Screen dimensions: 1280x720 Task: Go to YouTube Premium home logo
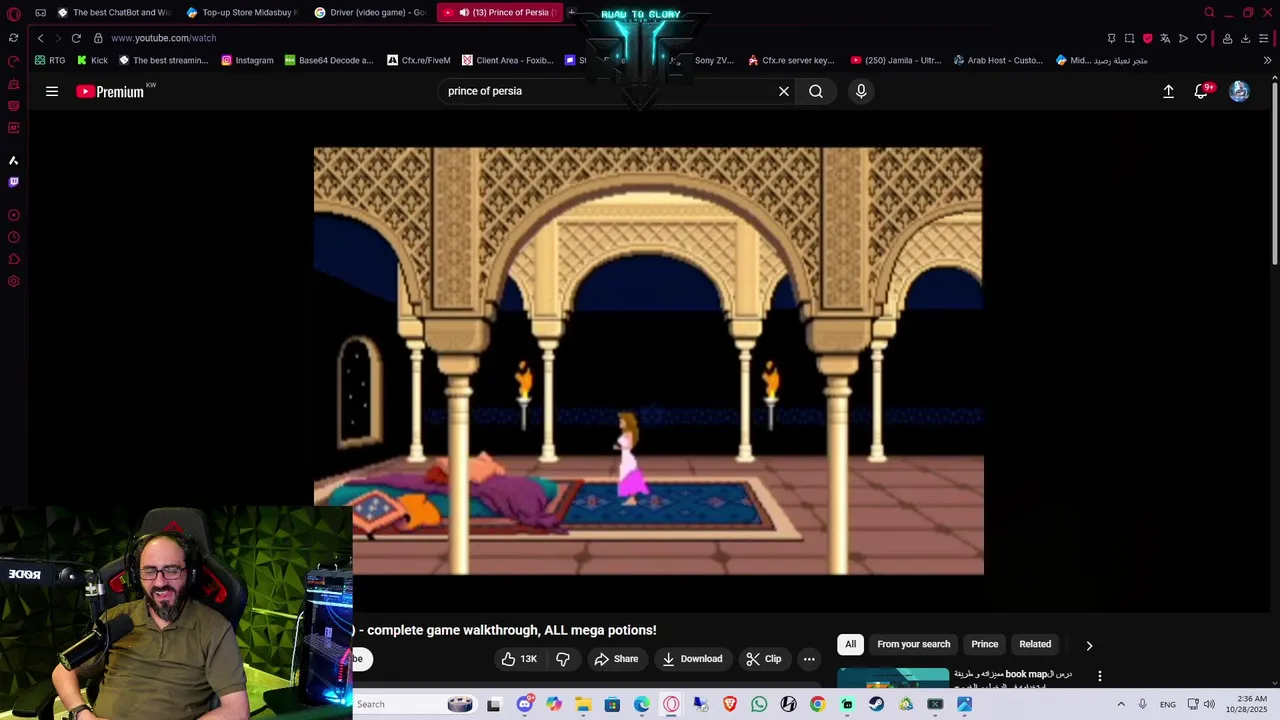point(110,91)
